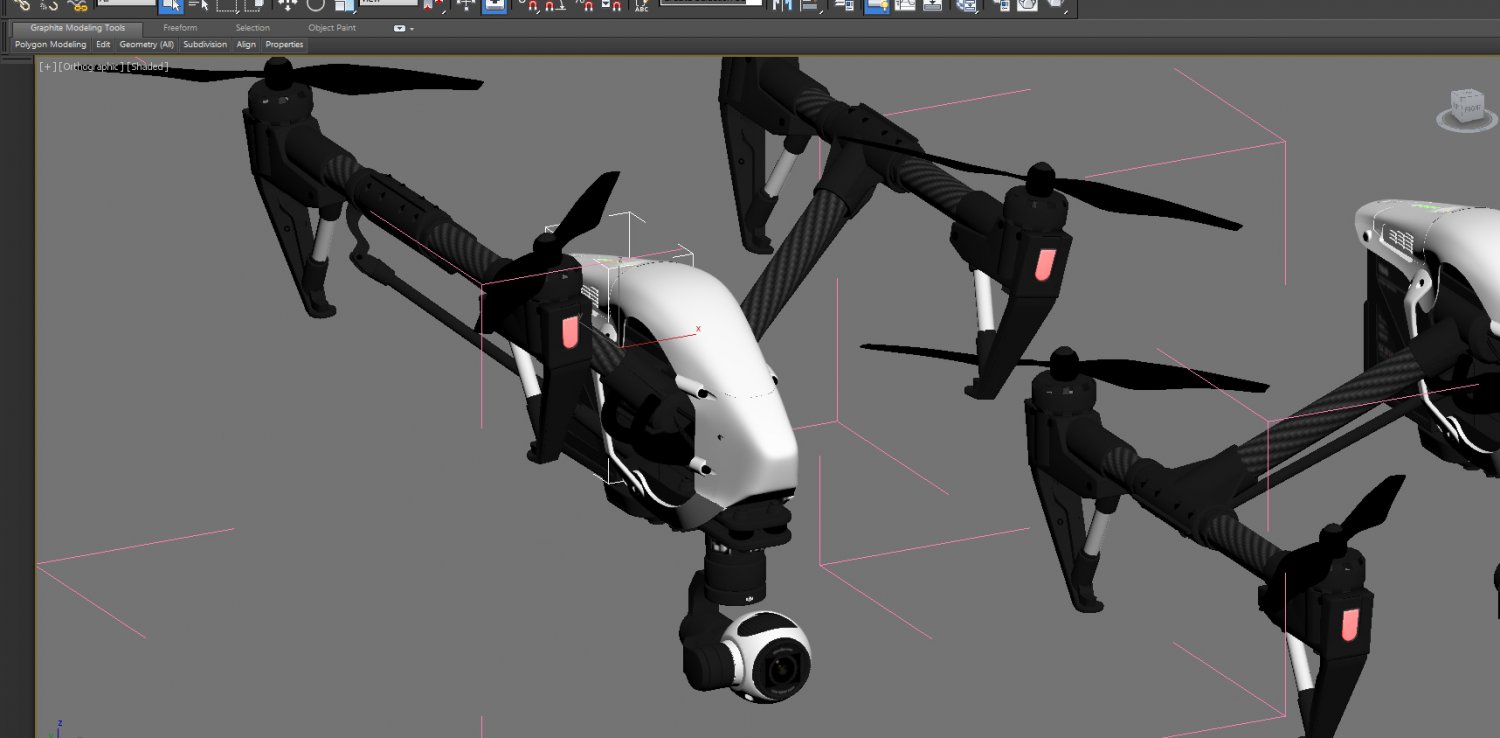The image size is (1500, 738).
Task: Expand the Align ribbon panel
Action: pyautogui.click(x=246, y=45)
